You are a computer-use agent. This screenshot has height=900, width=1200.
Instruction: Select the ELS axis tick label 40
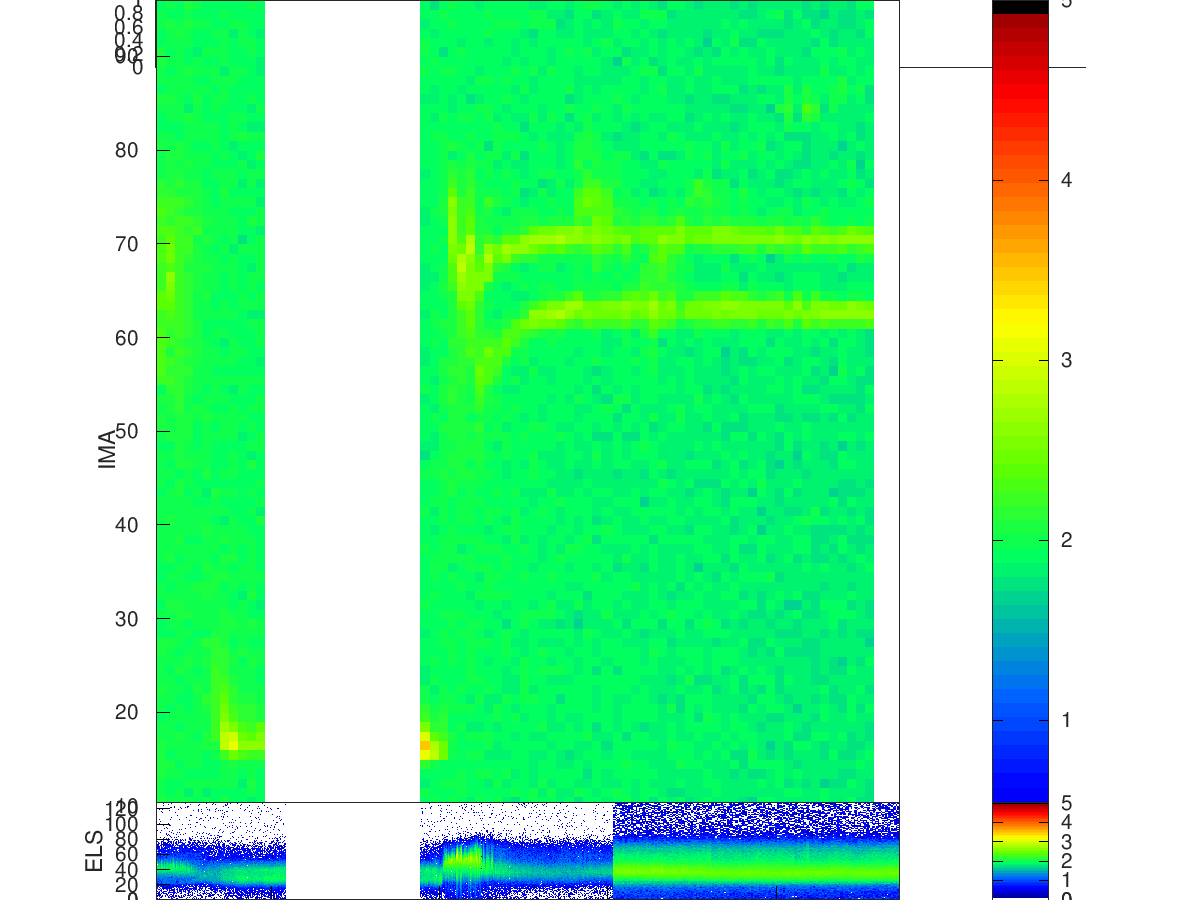coord(127,869)
